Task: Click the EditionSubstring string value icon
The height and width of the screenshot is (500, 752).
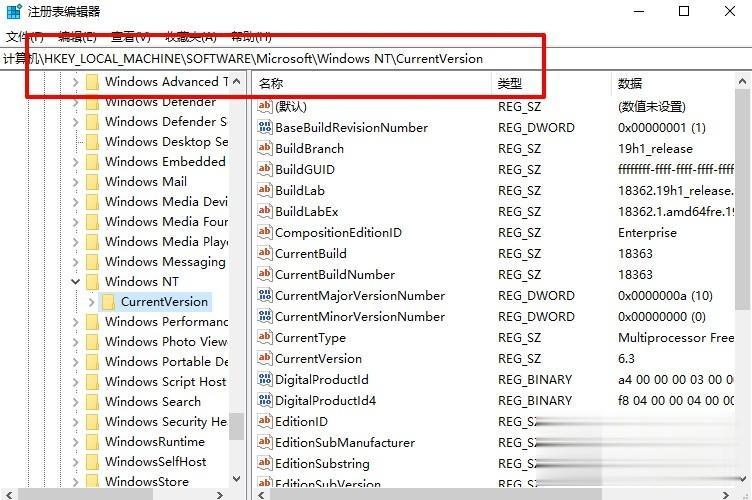Action: click(x=265, y=464)
